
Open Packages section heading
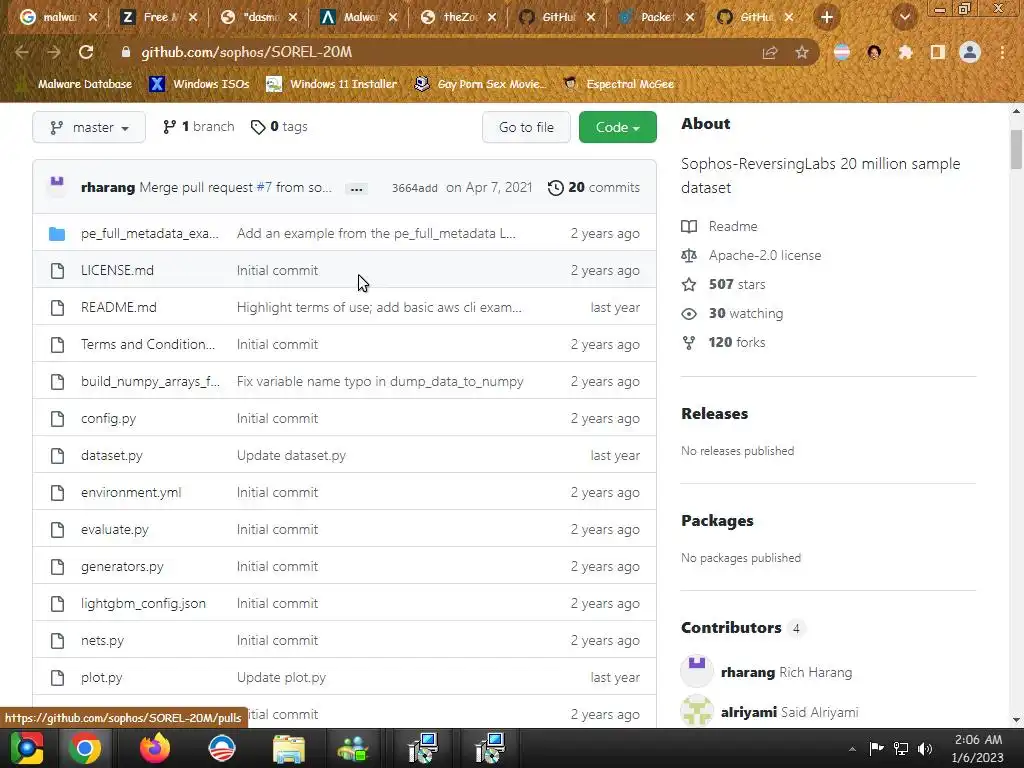point(717,520)
